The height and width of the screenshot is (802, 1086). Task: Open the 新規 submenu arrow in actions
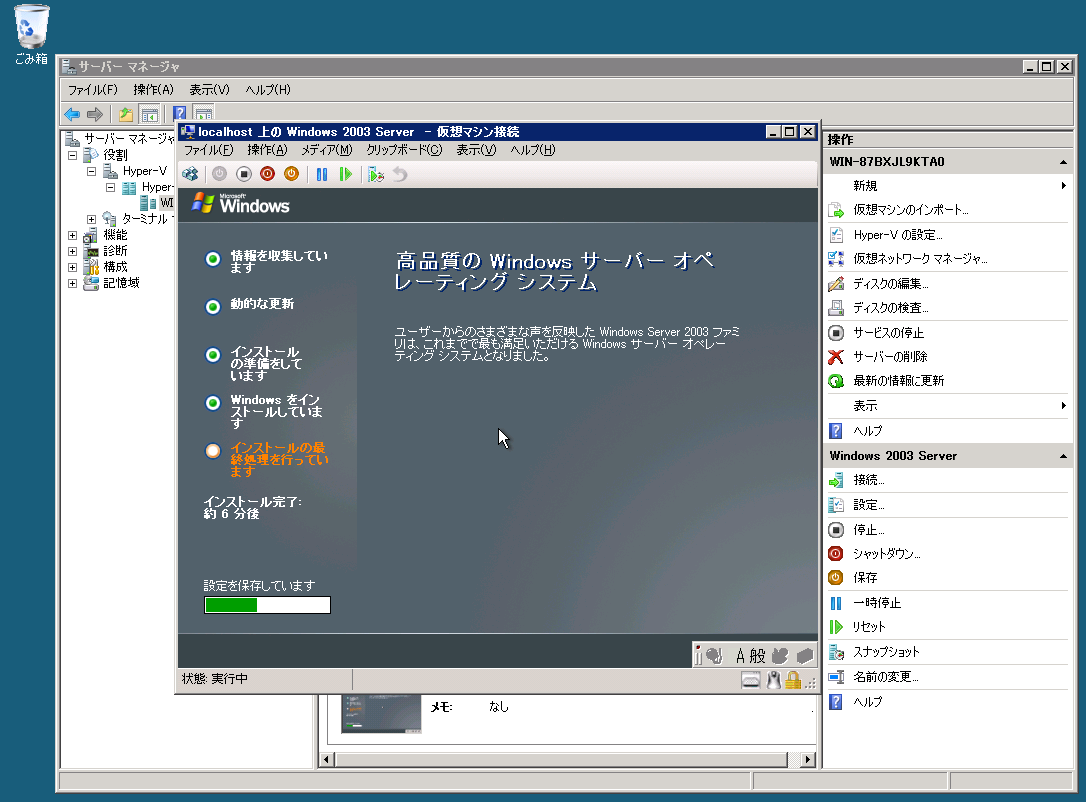pos(1063,186)
